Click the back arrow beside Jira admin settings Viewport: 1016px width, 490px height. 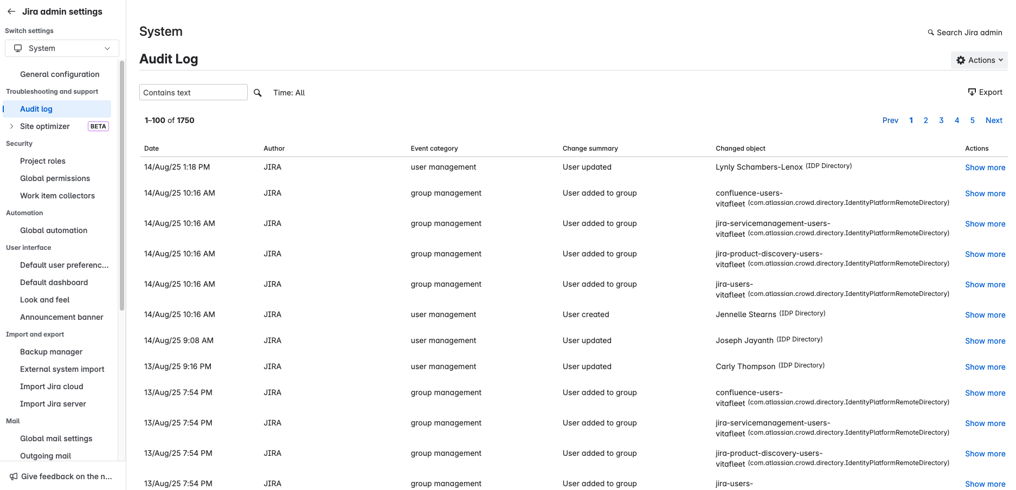(x=11, y=12)
